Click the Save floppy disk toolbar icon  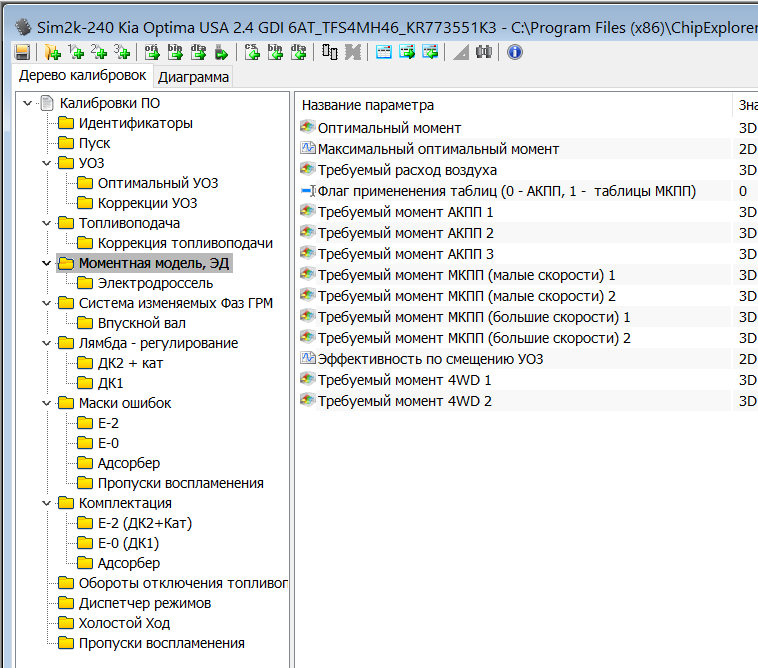22,52
